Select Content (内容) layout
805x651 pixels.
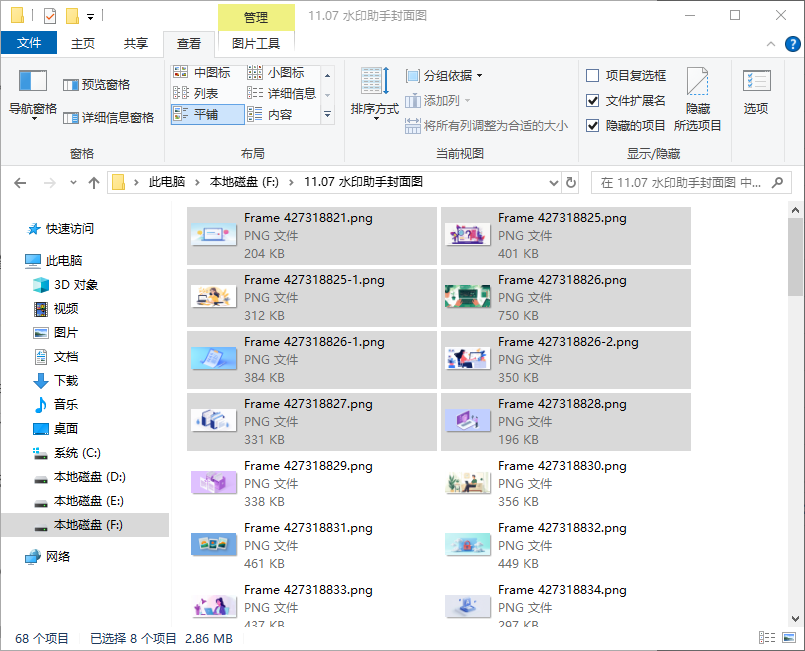[270, 114]
